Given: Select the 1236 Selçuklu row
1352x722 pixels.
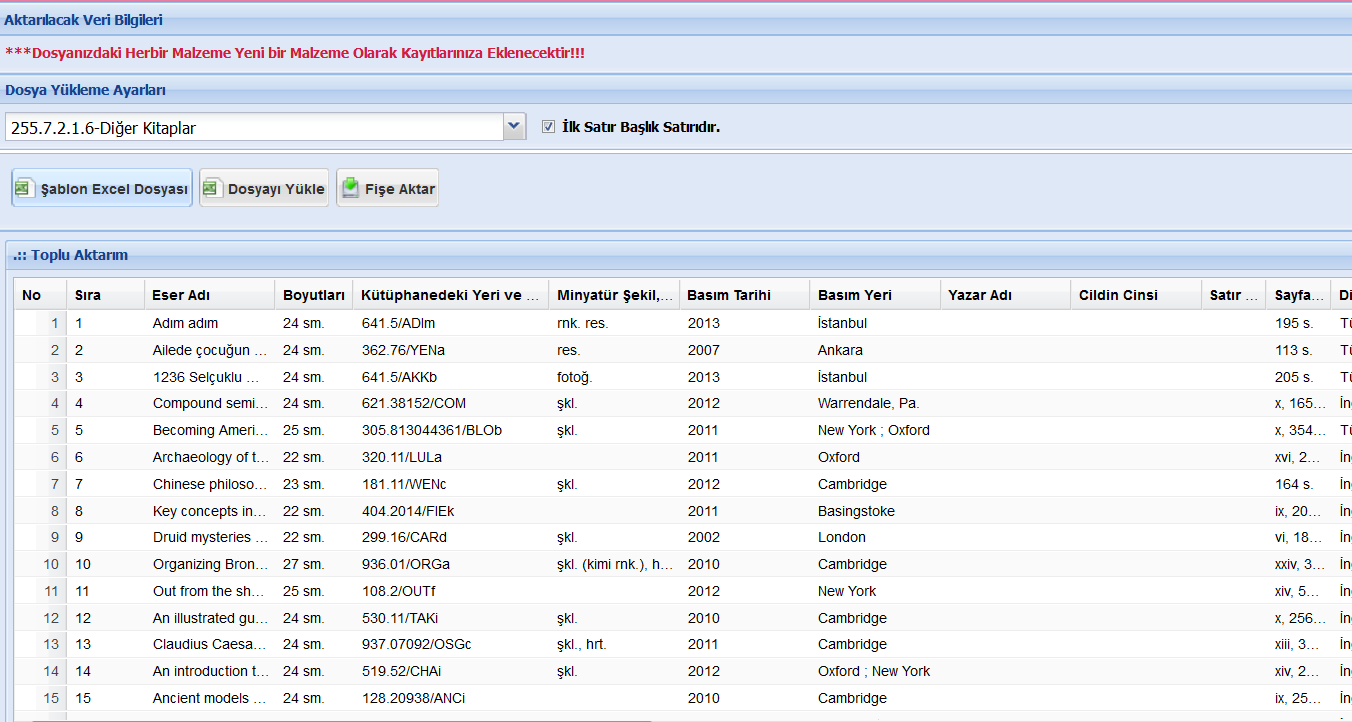Looking at the screenshot, I should click(x=683, y=377).
